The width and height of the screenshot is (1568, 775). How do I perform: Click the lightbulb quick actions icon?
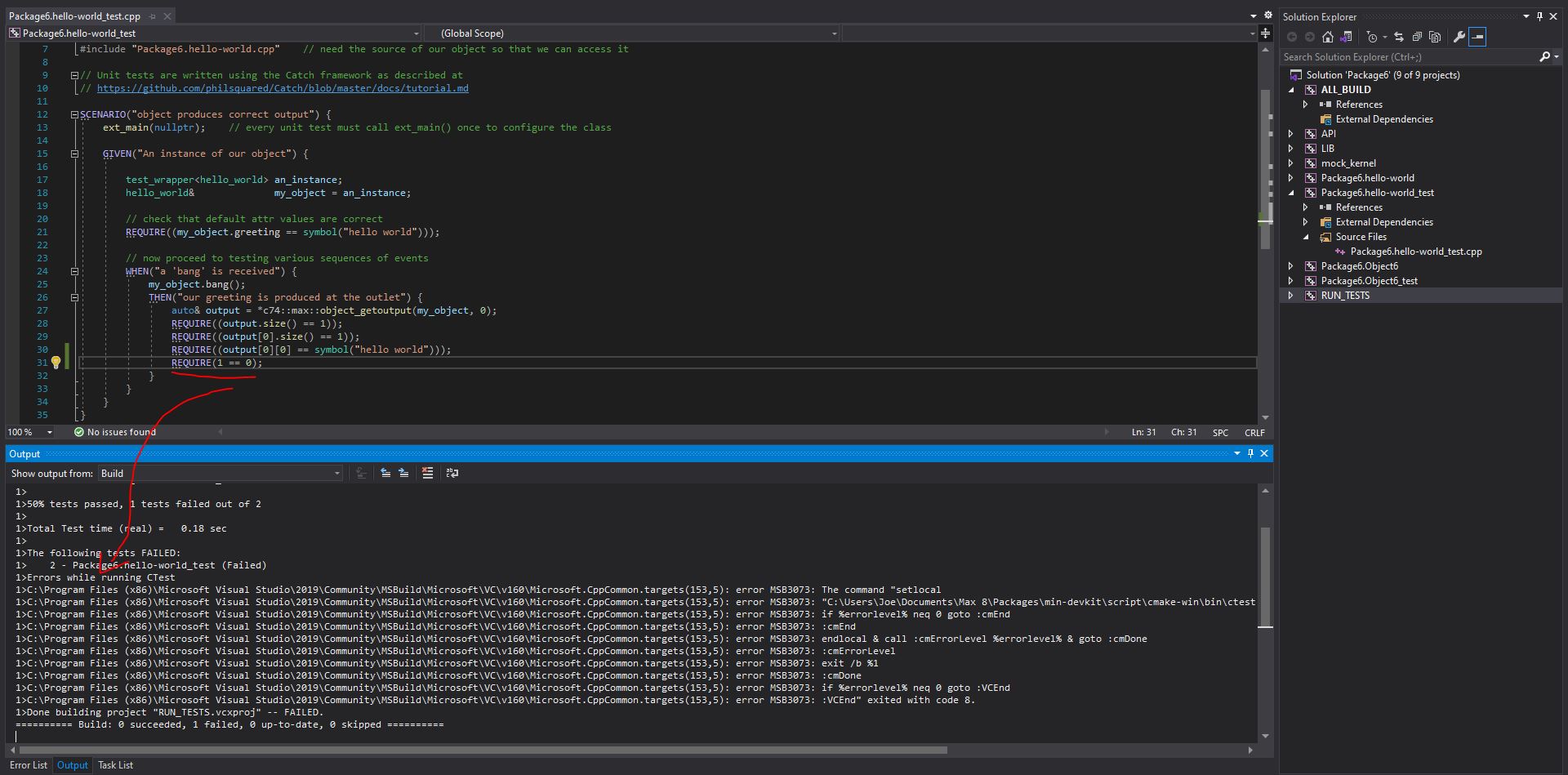[56, 363]
